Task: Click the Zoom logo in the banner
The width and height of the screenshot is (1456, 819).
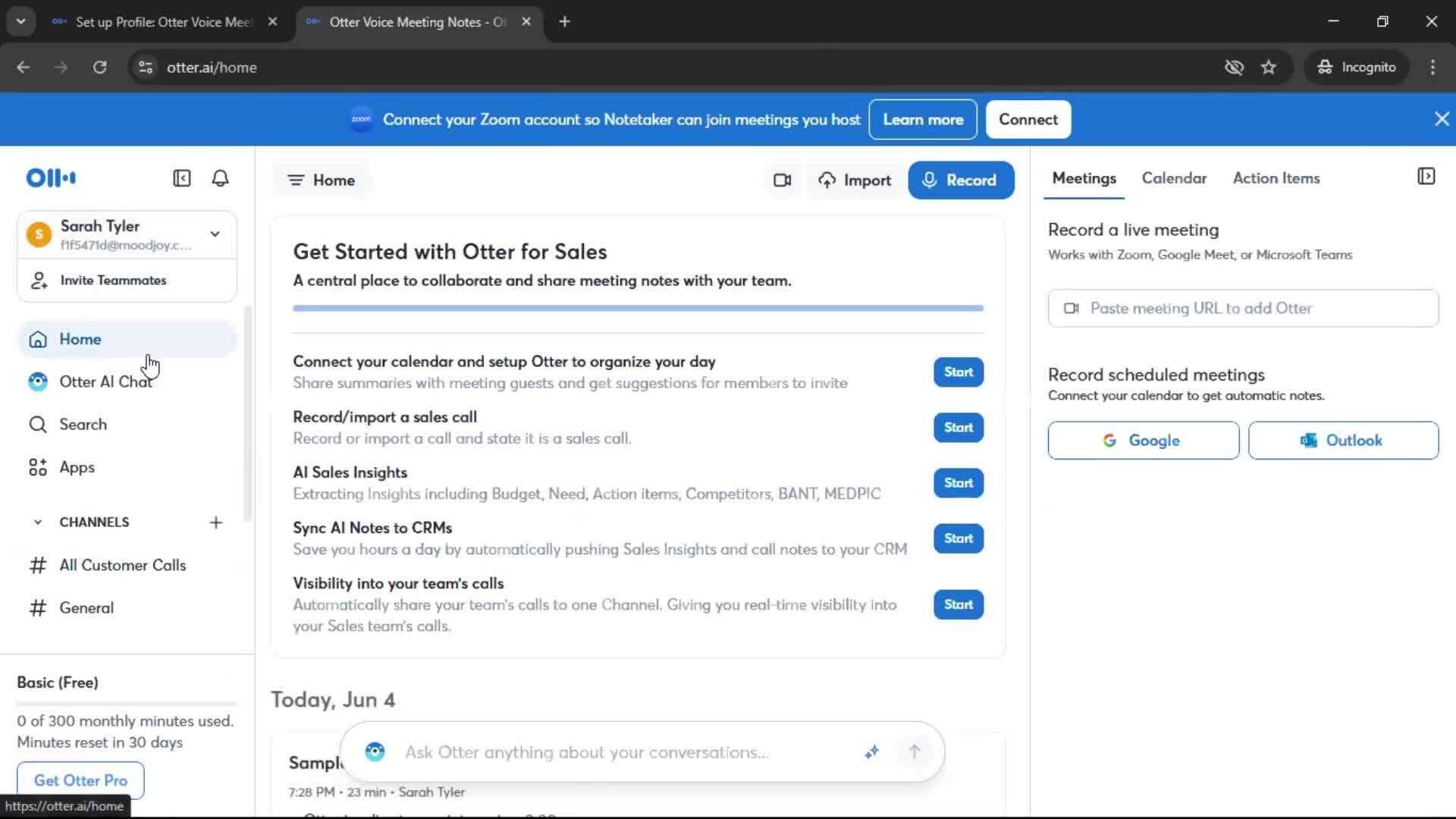Action: pos(361,119)
